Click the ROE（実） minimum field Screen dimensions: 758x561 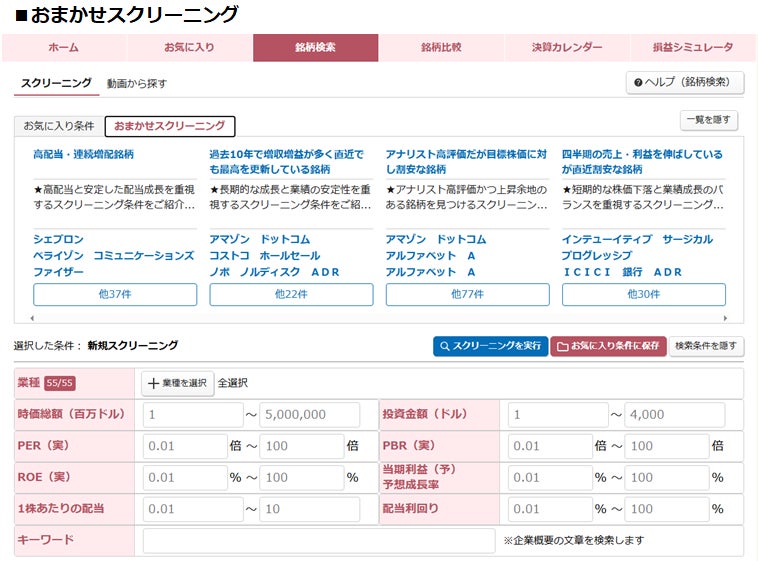pyautogui.click(x=185, y=478)
